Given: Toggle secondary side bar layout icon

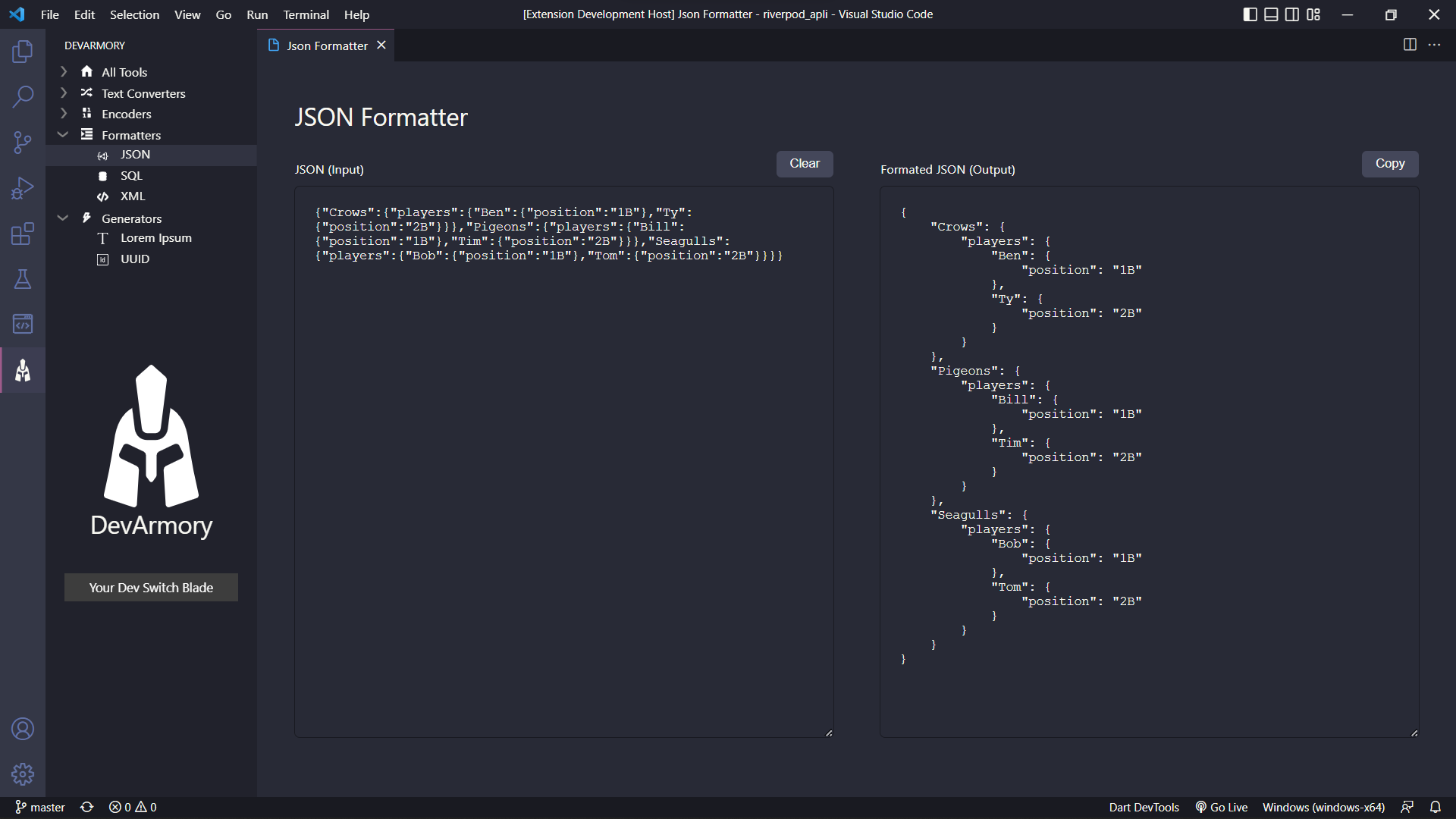Looking at the screenshot, I should [1292, 14].
